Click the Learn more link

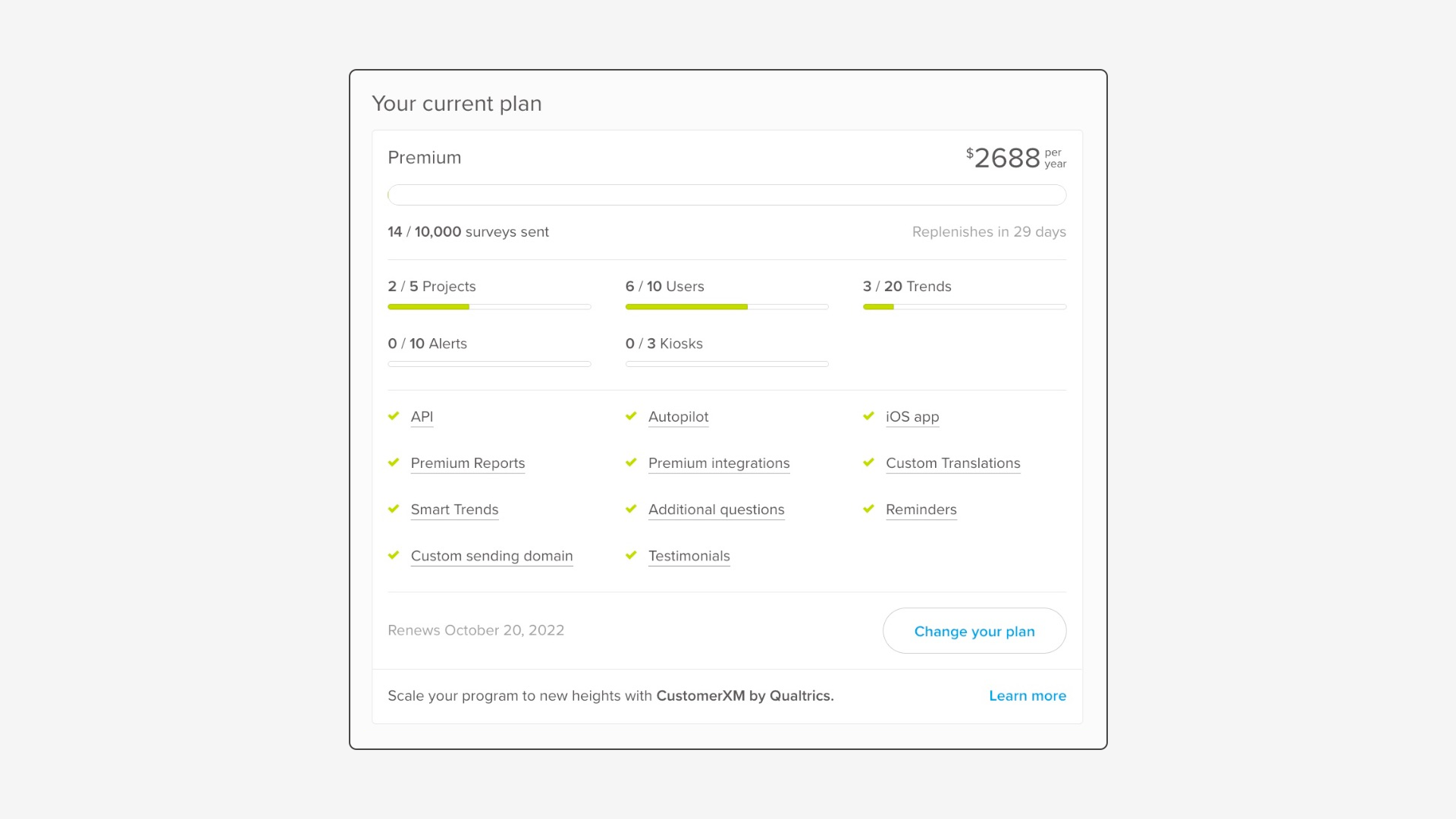click(x=1027, y=696)
